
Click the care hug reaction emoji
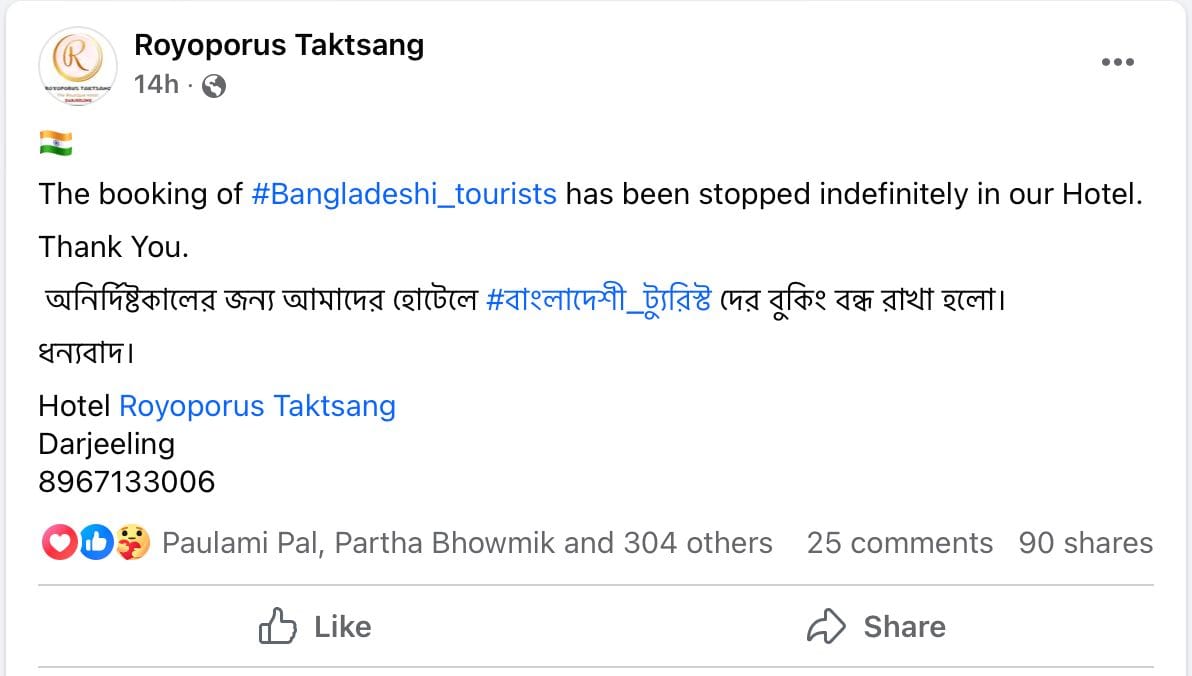133,543
